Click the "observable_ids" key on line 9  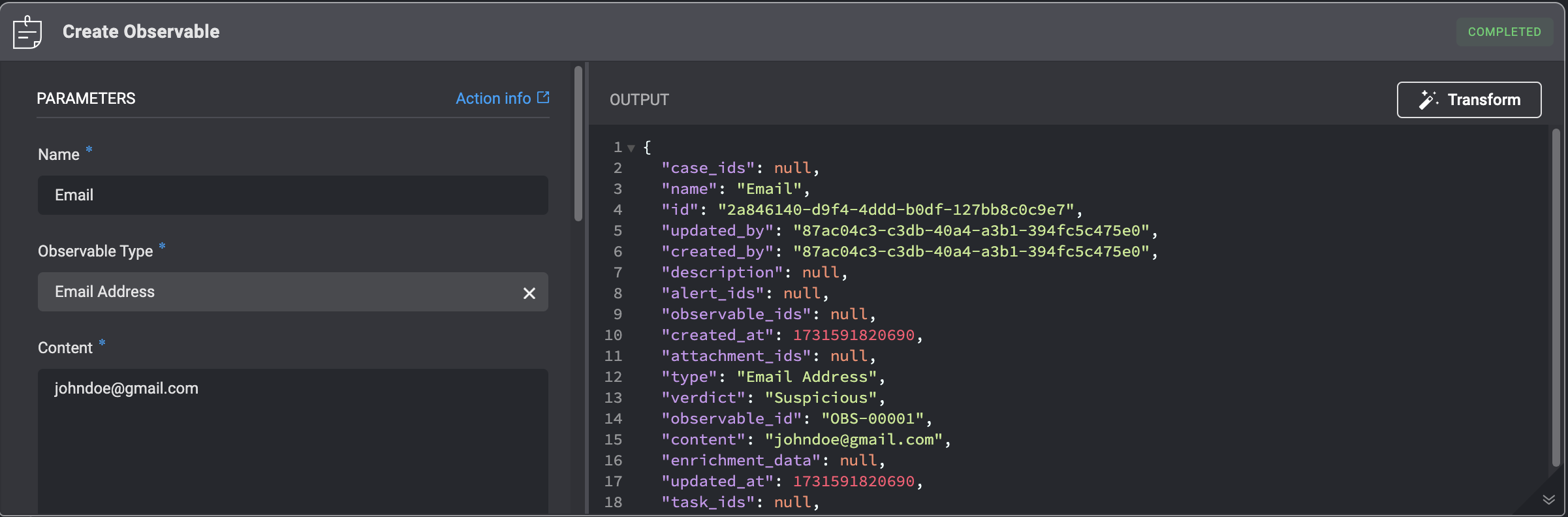(x=736, y=314)
